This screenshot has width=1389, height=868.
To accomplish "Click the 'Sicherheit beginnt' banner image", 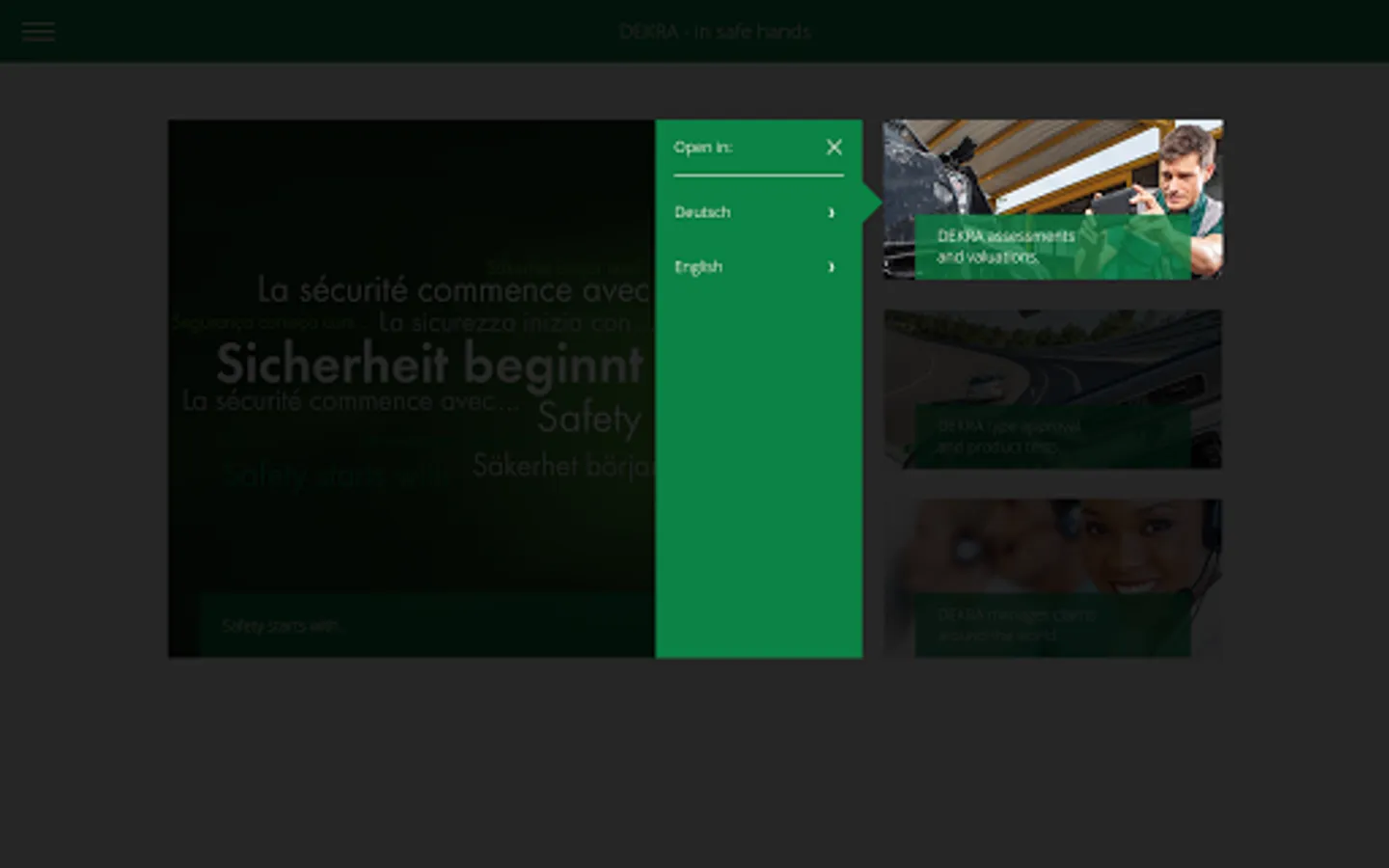I will [x=412, y=389].
